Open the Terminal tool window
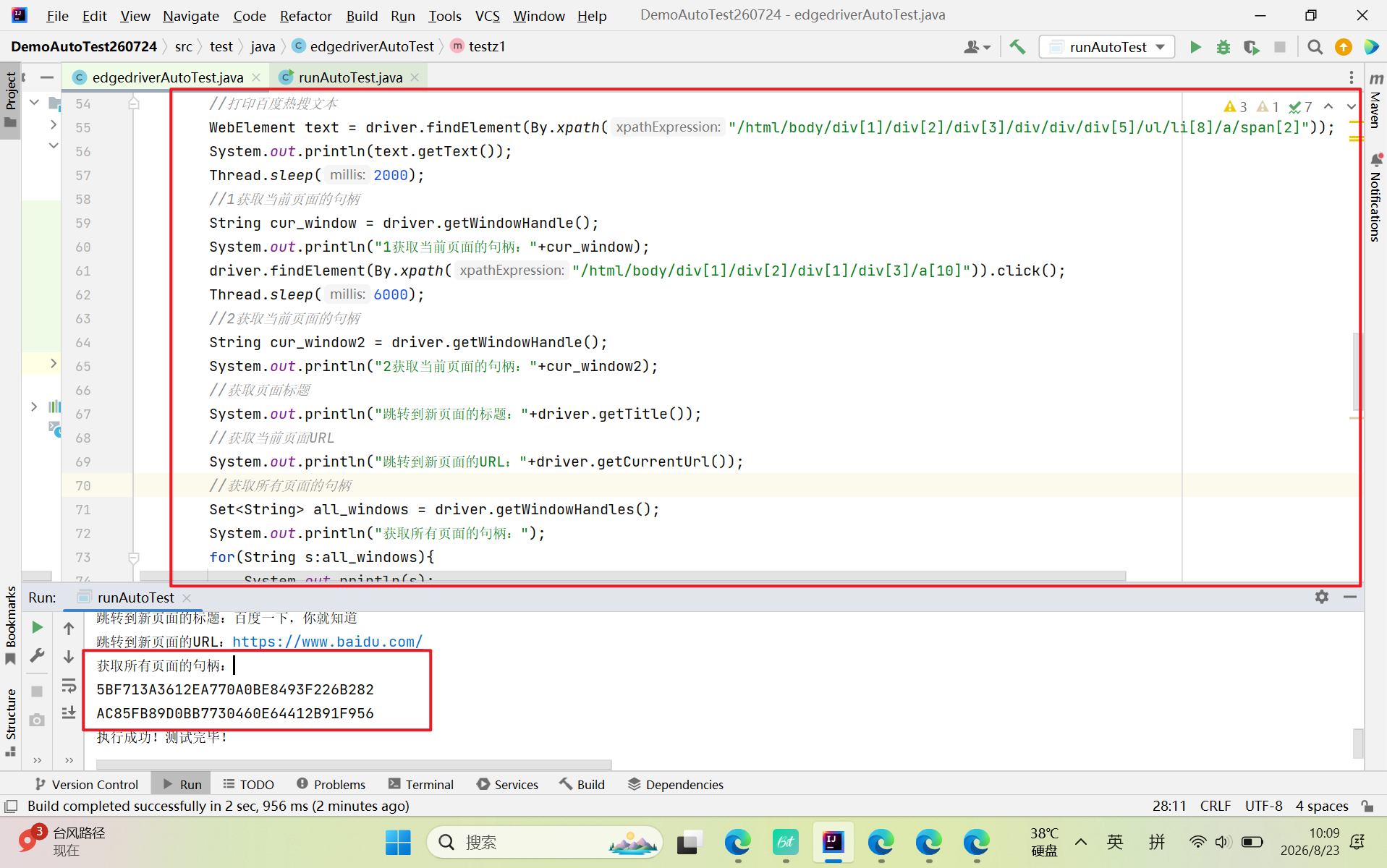The image size is (1387, 868). 421,784
